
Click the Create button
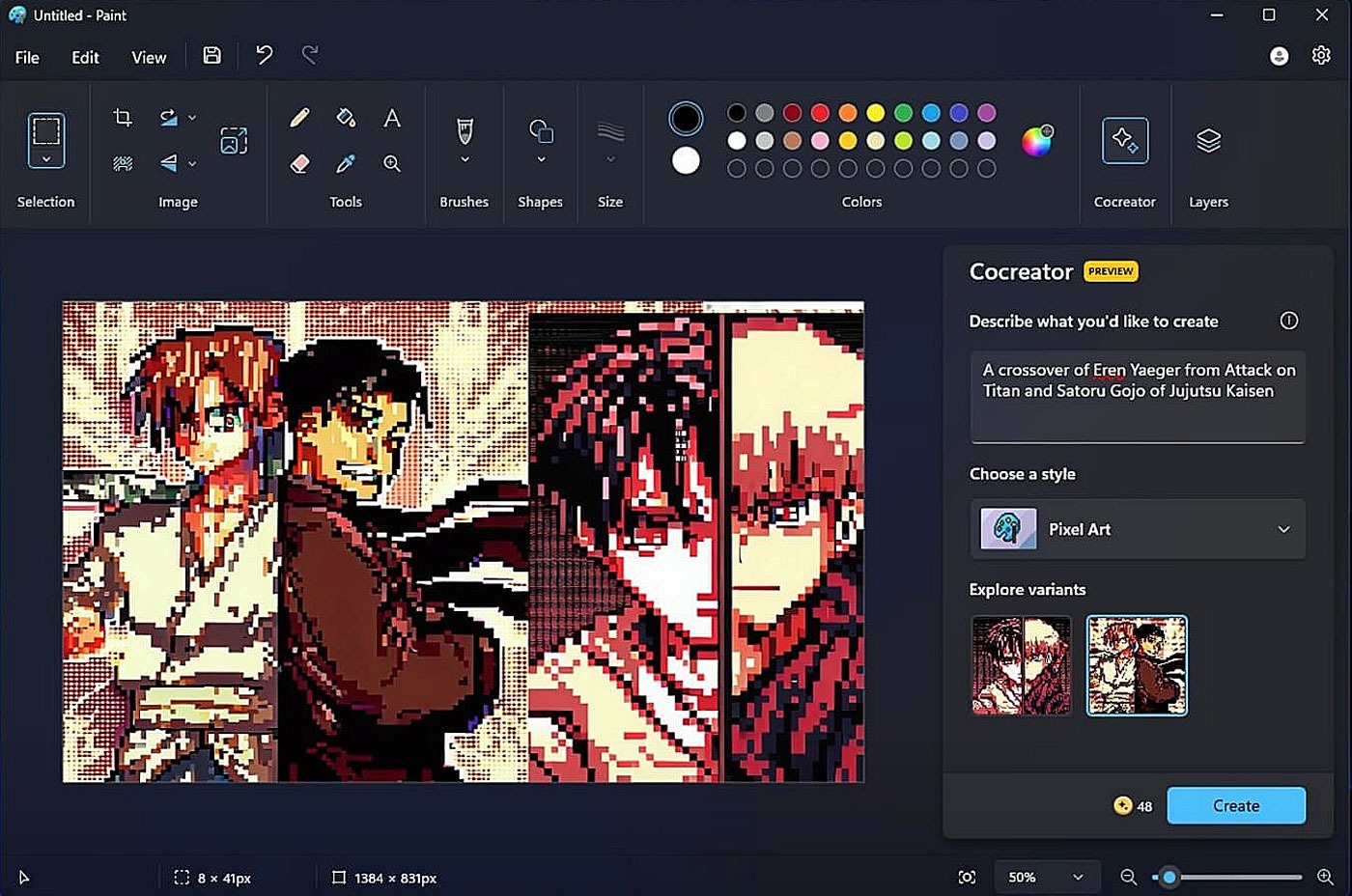1236,805
